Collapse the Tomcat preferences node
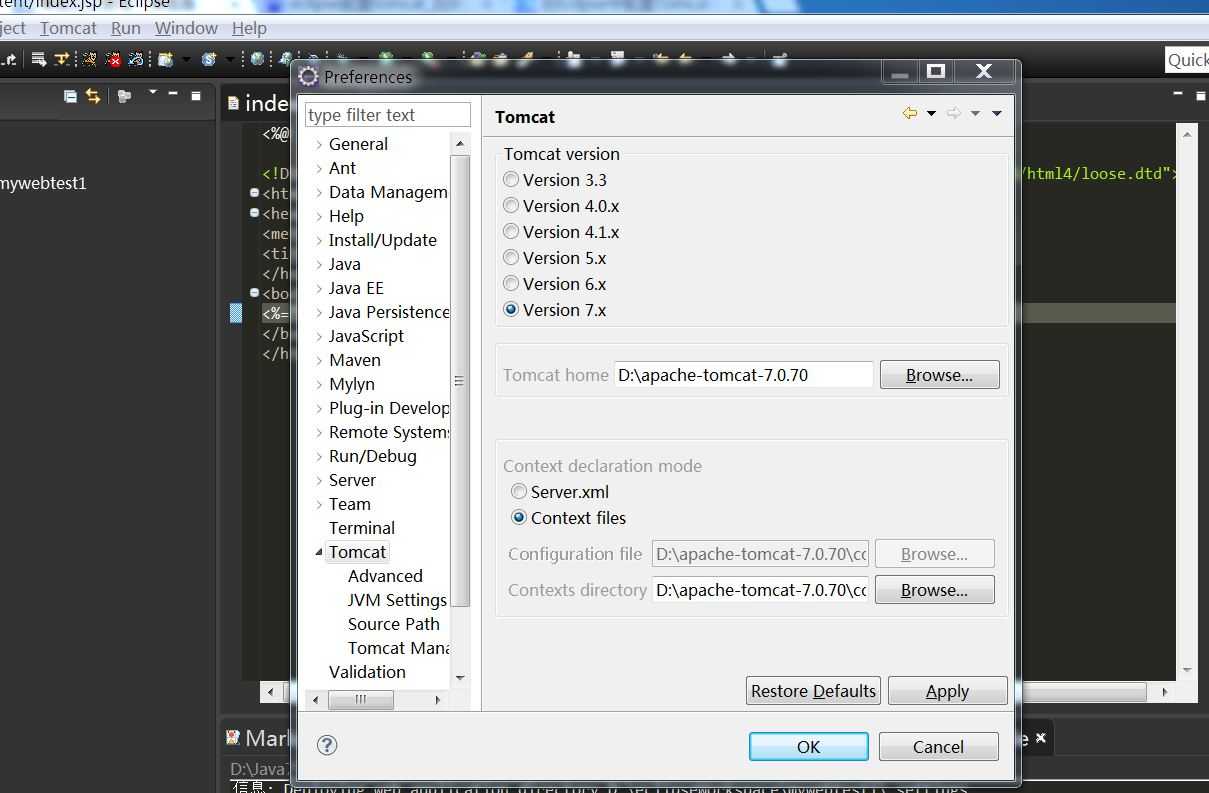The width and height of the screenshot is (1209, 793). (x=319, y=552)
